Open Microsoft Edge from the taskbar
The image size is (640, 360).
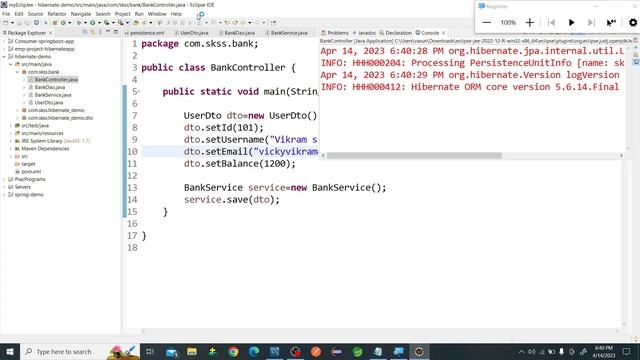(254, 351)
